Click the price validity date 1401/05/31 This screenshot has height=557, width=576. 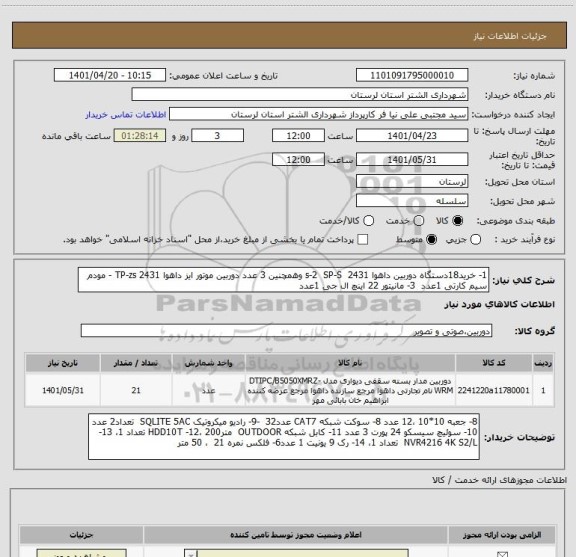tap(412, 160)
